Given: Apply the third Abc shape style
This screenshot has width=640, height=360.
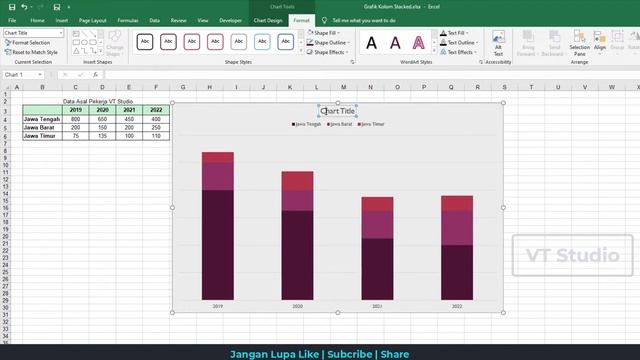Looking at the screenshot, I should [x=192, y=42].
